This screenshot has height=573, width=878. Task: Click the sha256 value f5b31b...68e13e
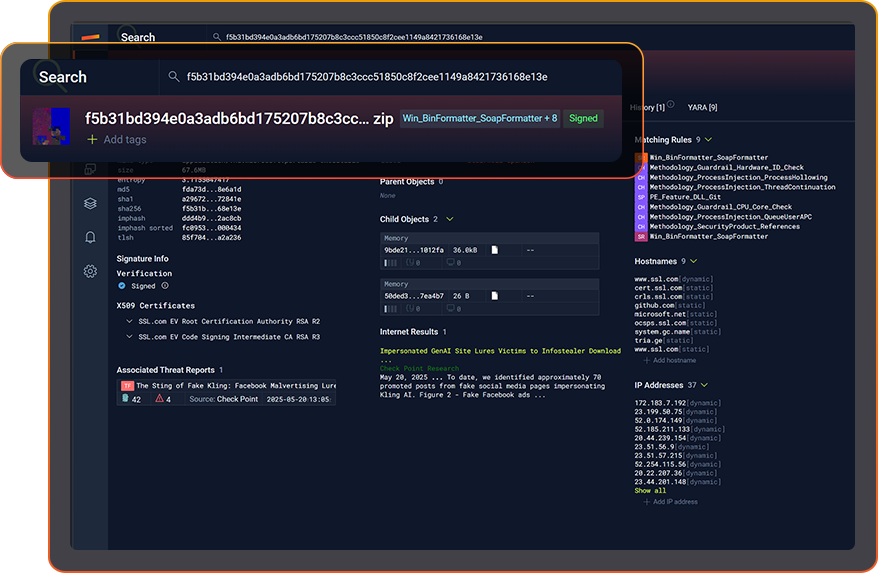(211, 208)
